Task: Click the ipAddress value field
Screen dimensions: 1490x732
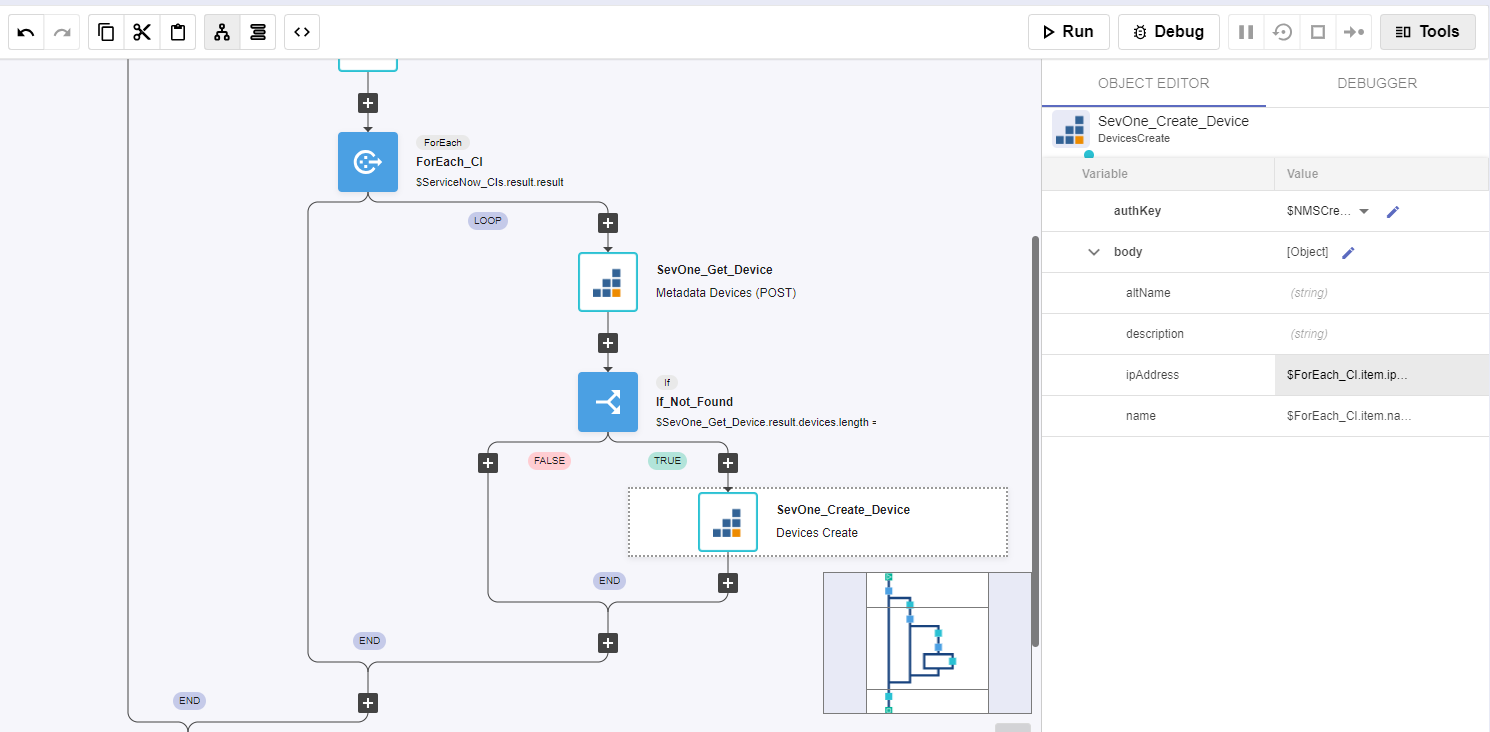Action: (x=1382, y=375)
